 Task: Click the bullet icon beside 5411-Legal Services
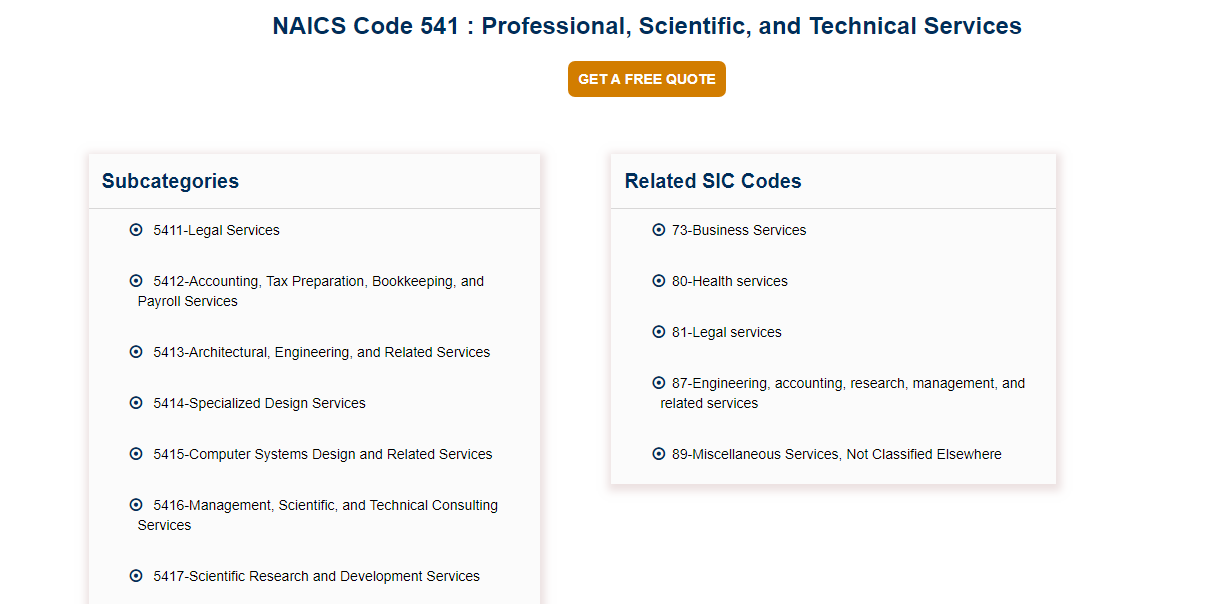click(x=136, y=230)
